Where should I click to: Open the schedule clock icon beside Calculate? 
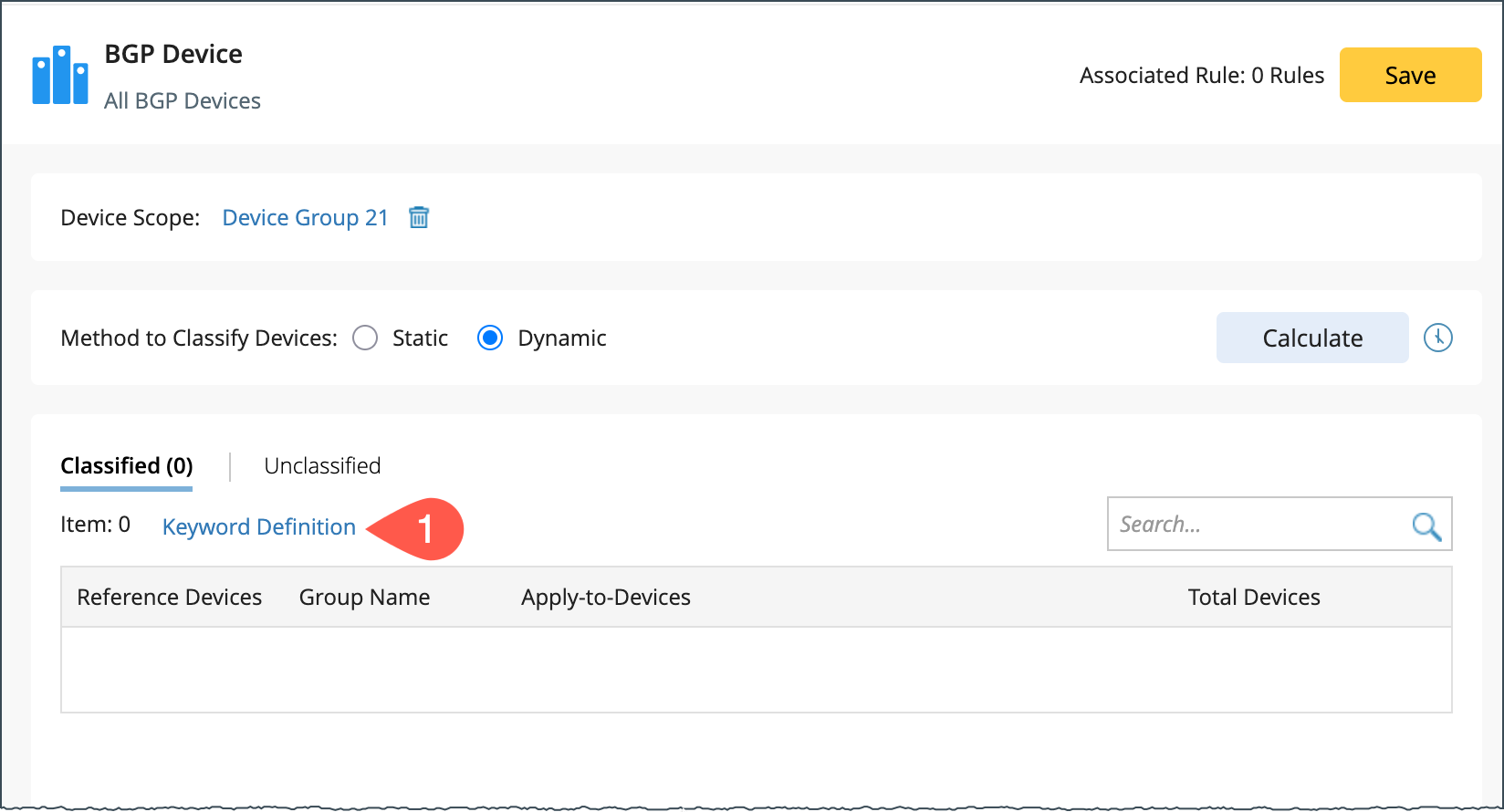click(1437, 338)
